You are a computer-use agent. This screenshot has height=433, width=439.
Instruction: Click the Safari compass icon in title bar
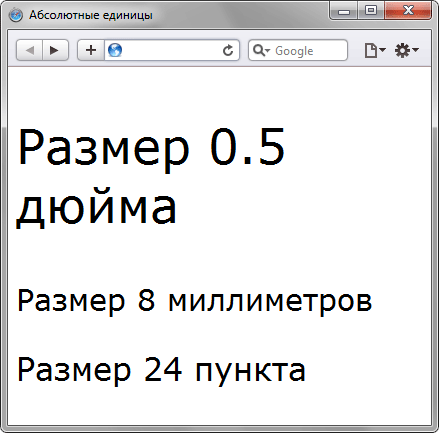tap(16, 15)
